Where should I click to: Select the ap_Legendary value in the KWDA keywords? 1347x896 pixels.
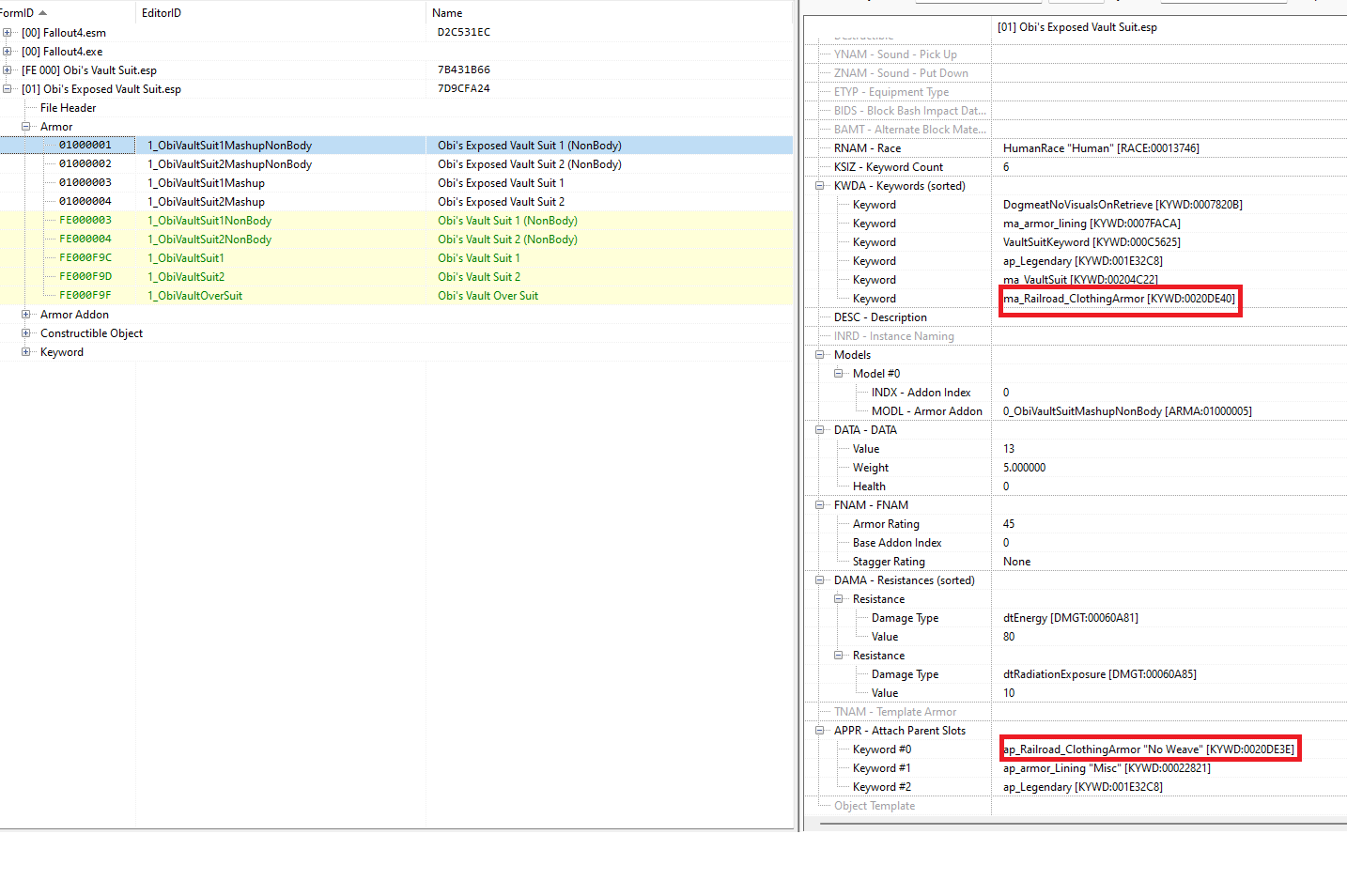(1083, 261)
